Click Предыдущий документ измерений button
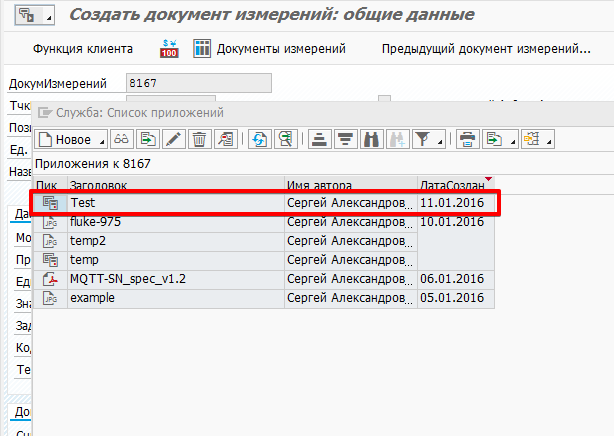The height and width of the screenshot is (436, 614). [485, 49]
